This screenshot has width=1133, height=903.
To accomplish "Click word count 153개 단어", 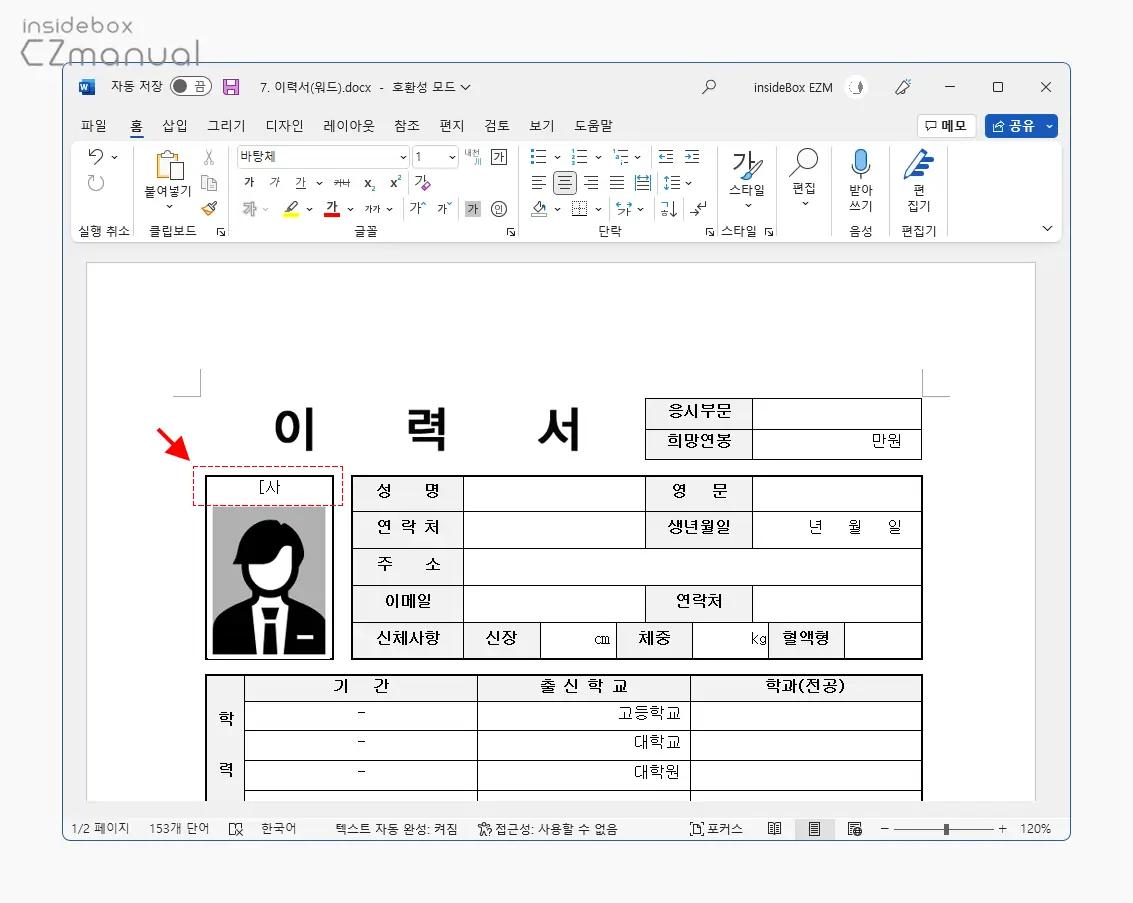I will (179, 829).
